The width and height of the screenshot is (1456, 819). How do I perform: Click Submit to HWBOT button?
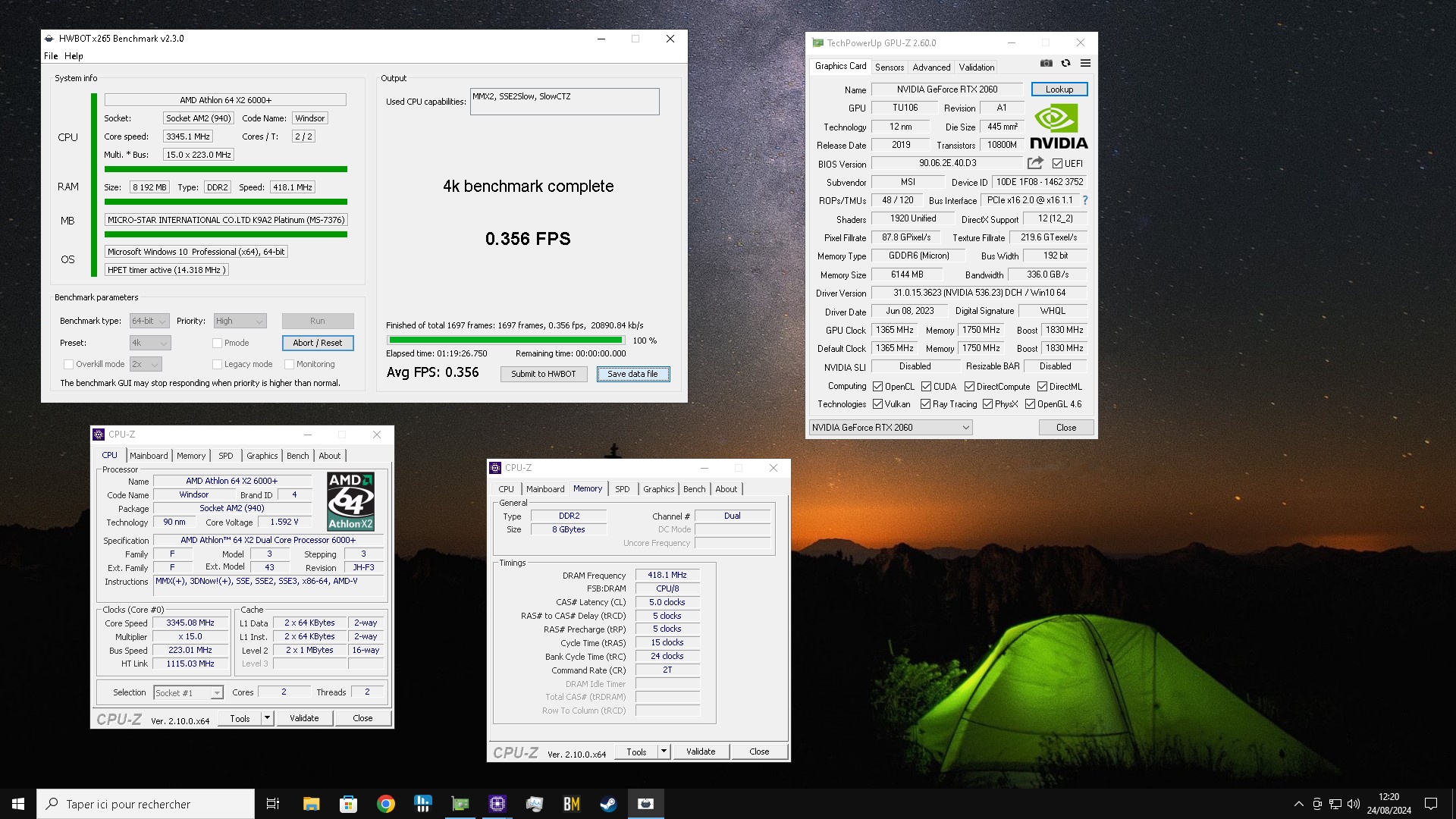(x=544, y=374)
